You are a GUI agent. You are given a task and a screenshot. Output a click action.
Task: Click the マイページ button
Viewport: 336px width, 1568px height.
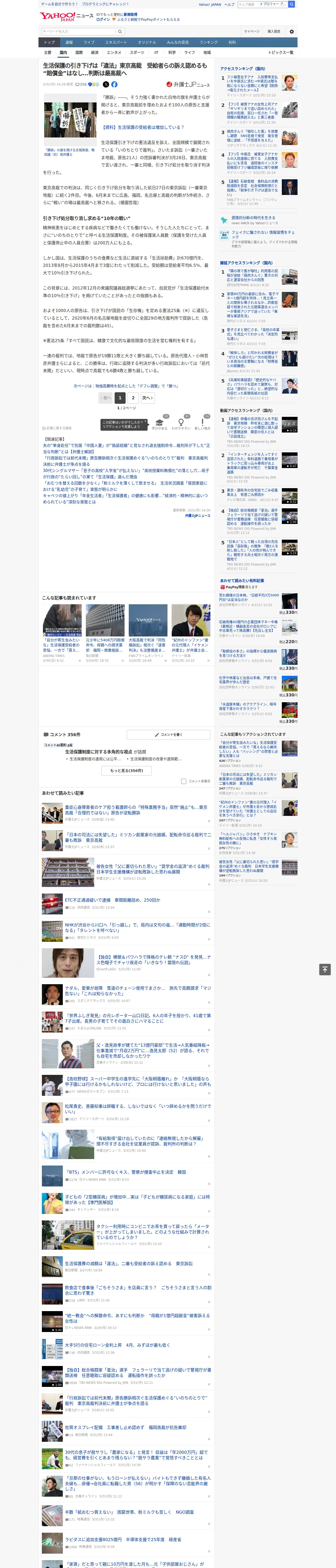pos(252,31)
